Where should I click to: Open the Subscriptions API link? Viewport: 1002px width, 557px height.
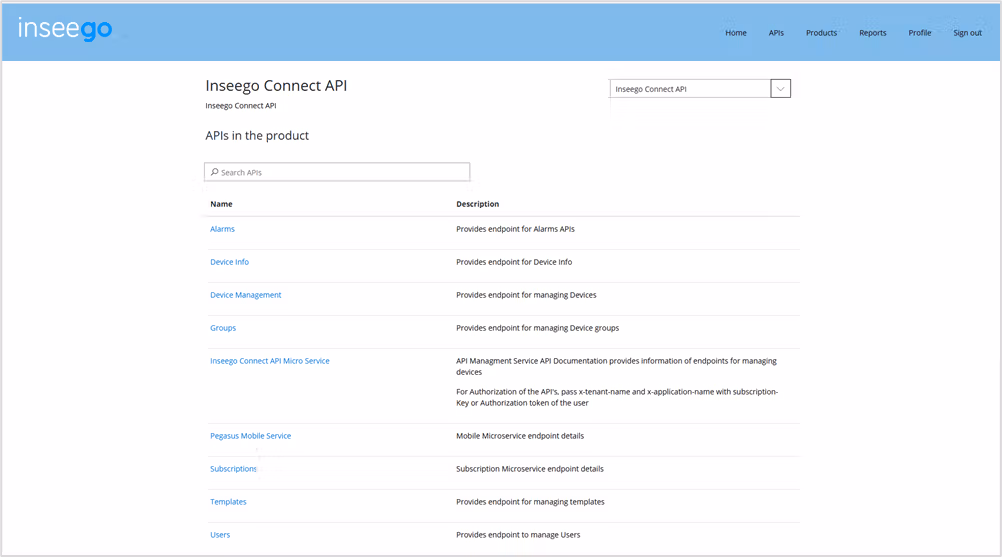(233, 469)
